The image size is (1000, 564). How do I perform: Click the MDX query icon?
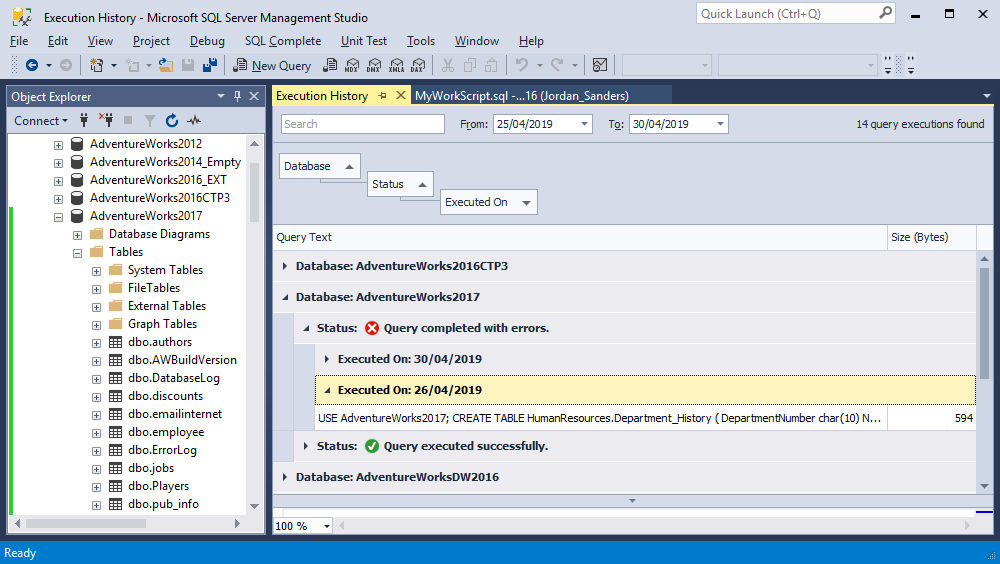coord(352,65)
